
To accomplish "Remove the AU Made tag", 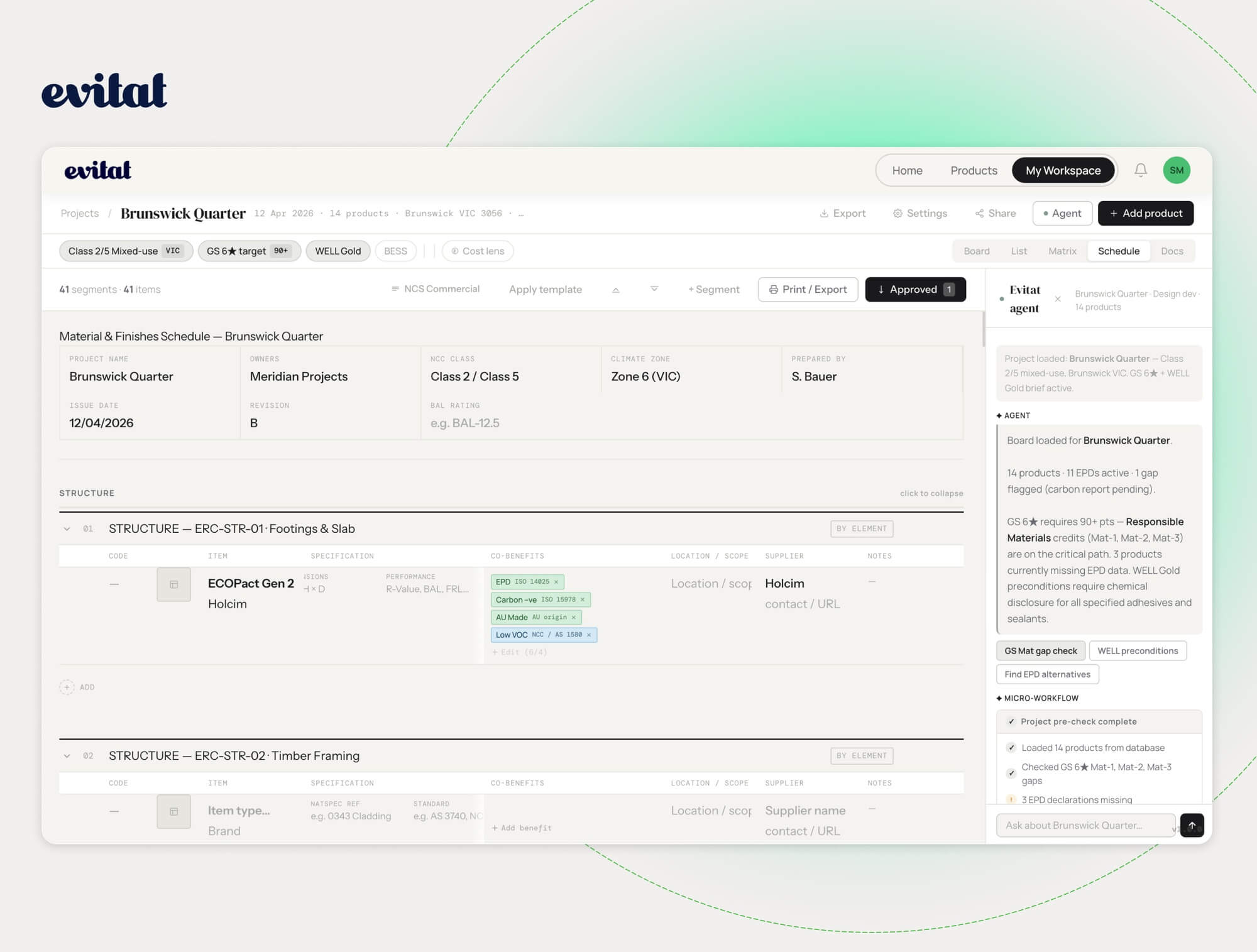I will (x=574, y=617).
